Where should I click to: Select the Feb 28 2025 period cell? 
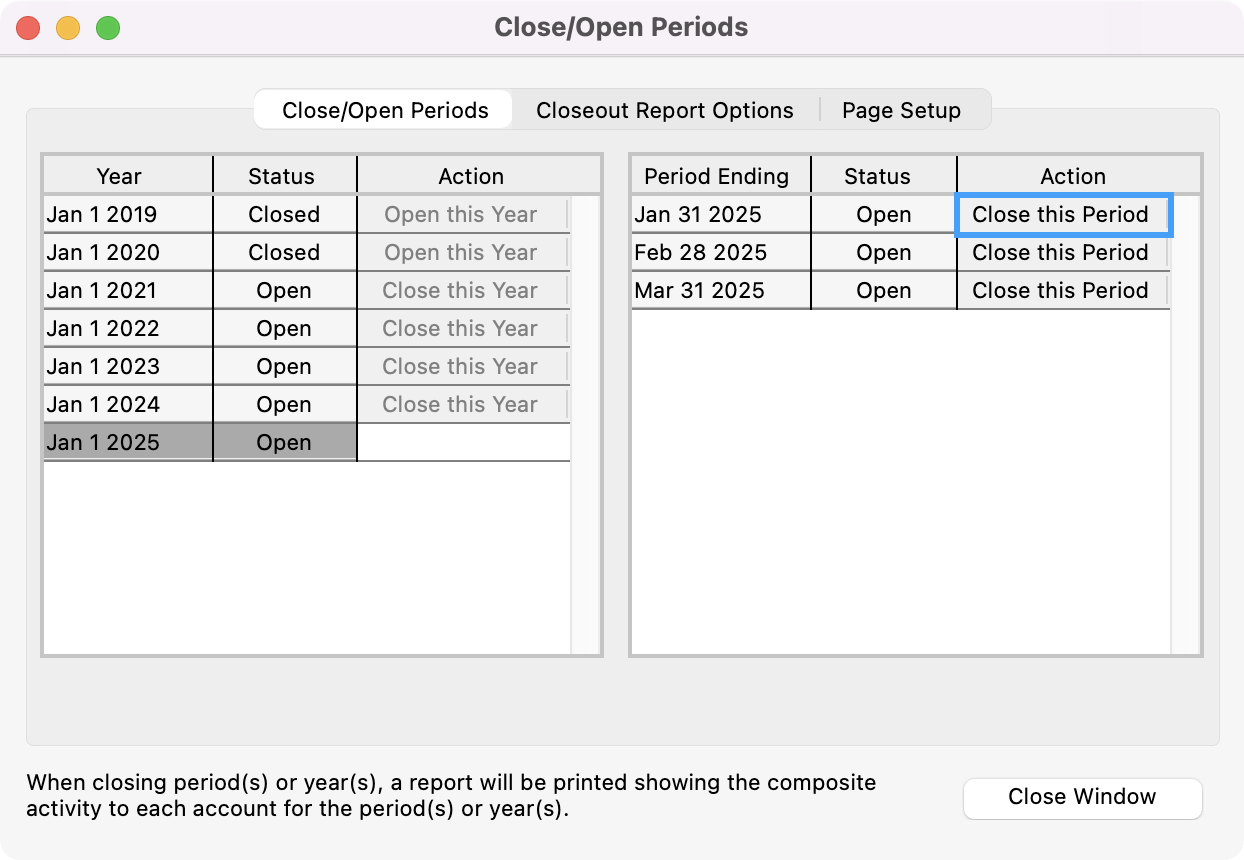[x=719, y=253]
